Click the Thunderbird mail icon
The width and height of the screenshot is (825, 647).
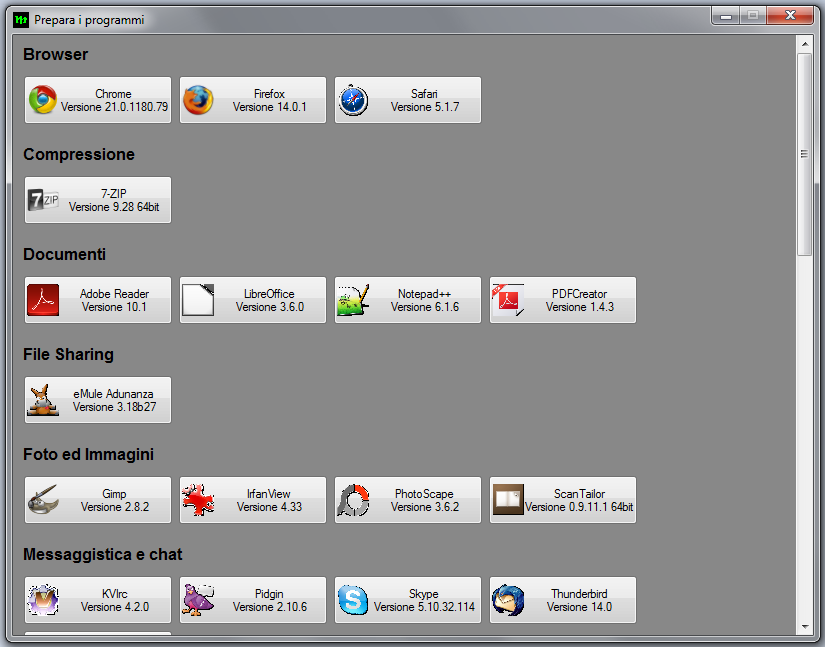click(508, 600)
